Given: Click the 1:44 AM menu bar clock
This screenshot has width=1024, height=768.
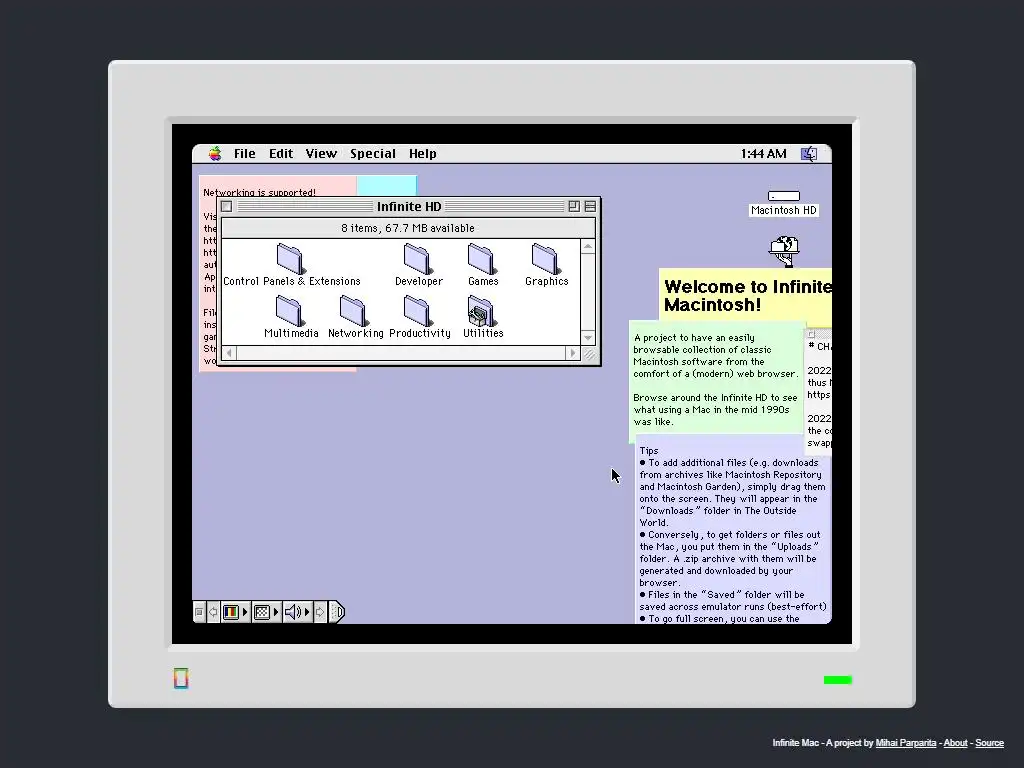Looking at the screenshot, I should coord(763,153).
